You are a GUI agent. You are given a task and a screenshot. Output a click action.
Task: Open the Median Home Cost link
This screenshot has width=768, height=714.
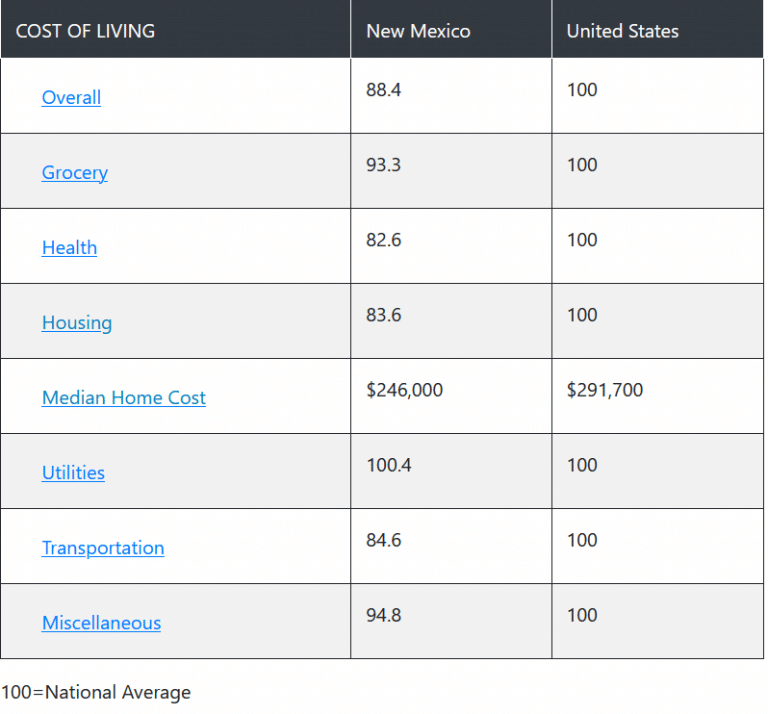(123, 397)
